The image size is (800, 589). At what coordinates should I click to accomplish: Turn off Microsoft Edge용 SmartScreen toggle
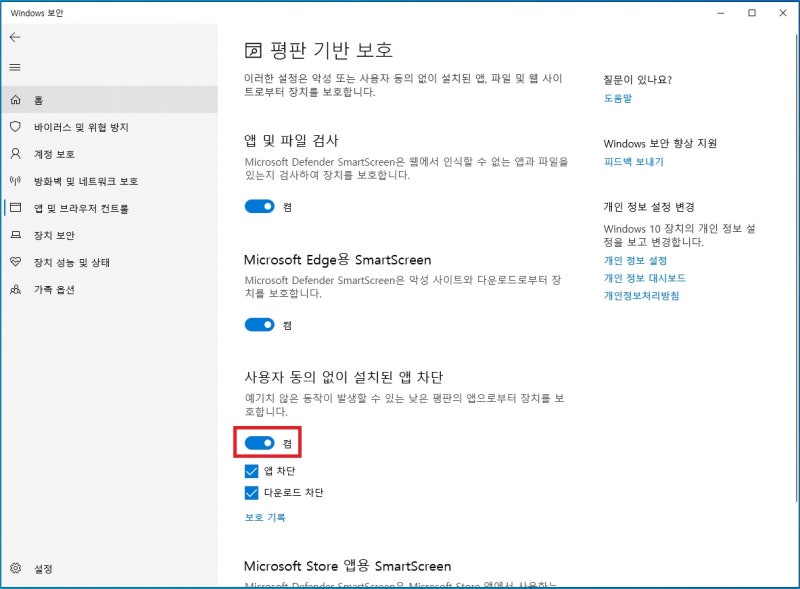[260, 325]
